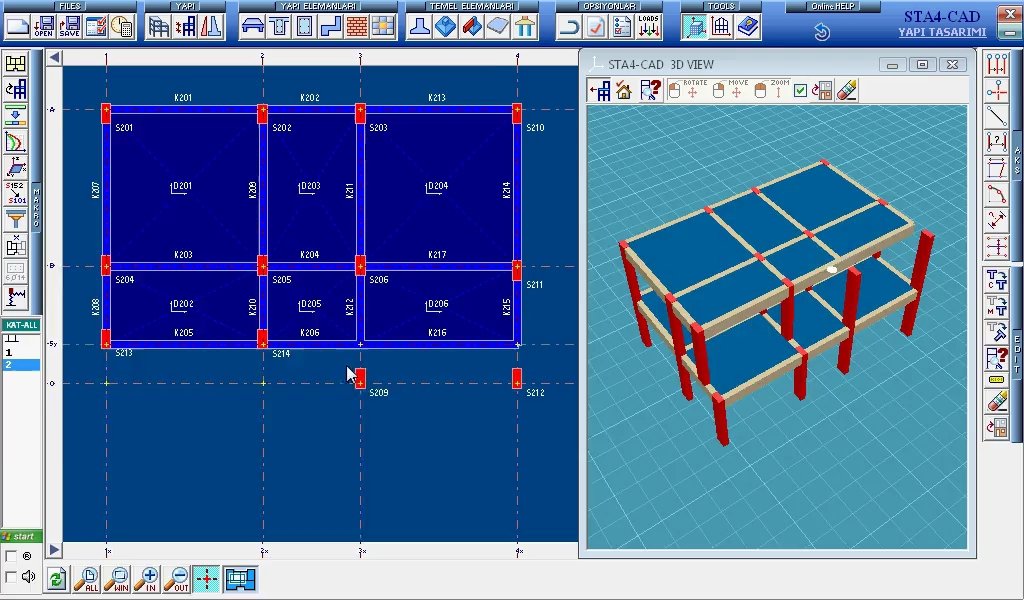Click the story navigation icon in 3D VIEW
Screen dimensions: 1024x600
(x=600, y=90)
